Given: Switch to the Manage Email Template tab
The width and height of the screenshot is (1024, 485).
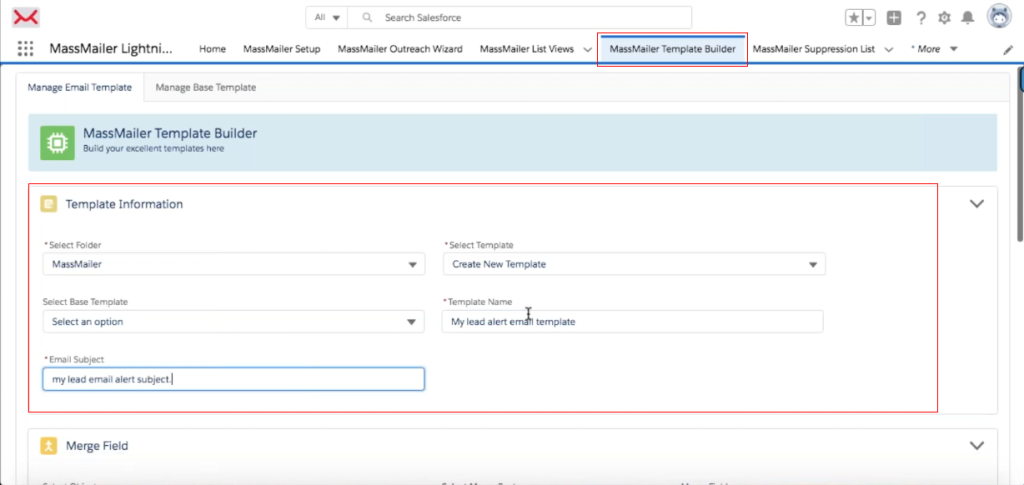Looking at the screenshot, I should tap(80, 87).
